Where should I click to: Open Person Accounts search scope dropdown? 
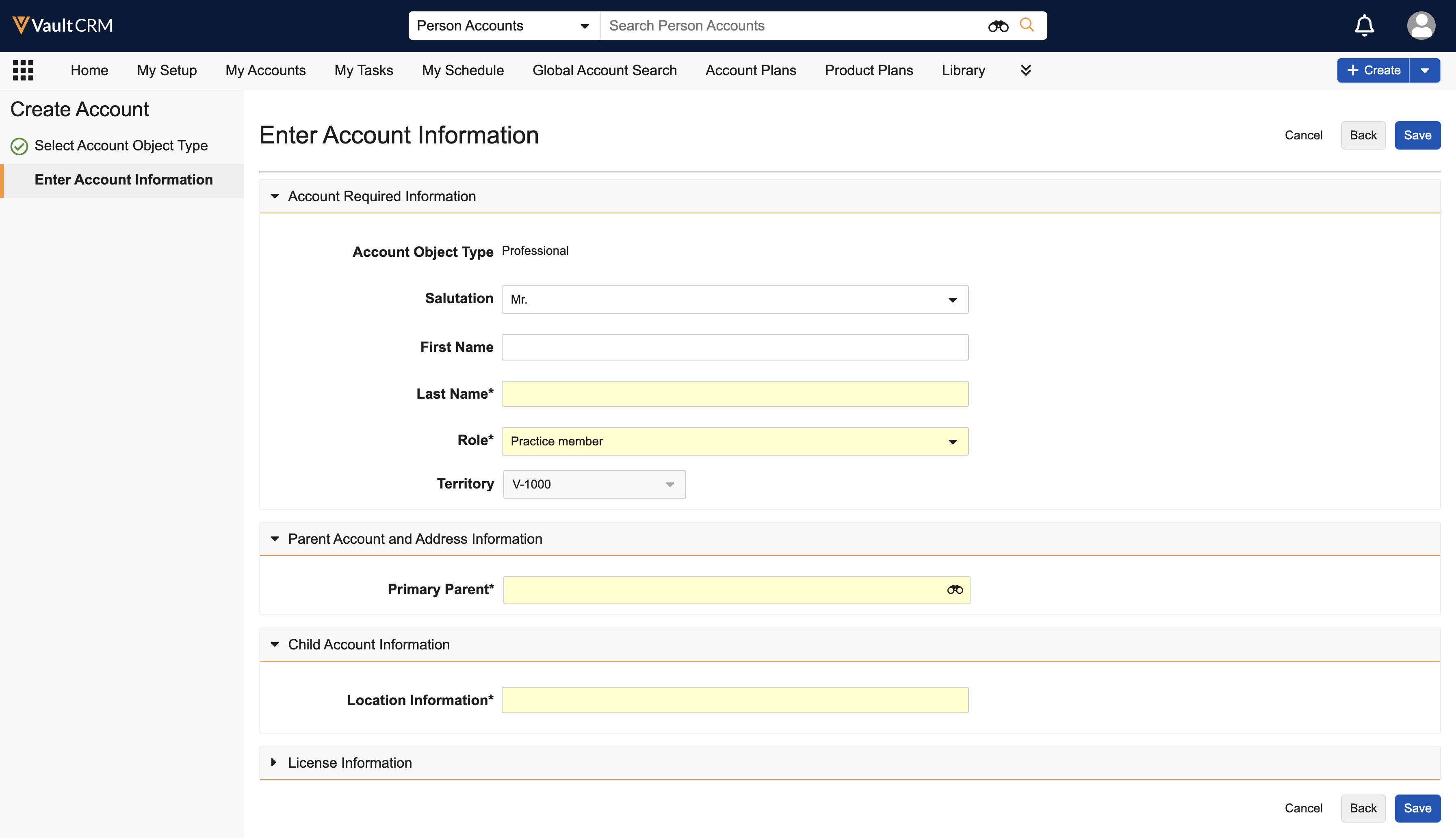(x=503, y=25)
